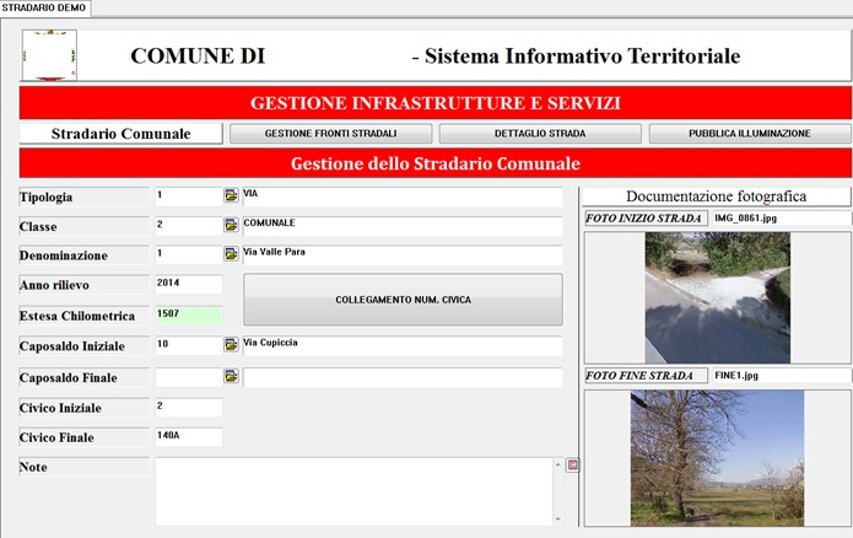Open the Tipologia lookup folder icon
The height and width of the screenshot is (538, 853).
click(231, 196)
